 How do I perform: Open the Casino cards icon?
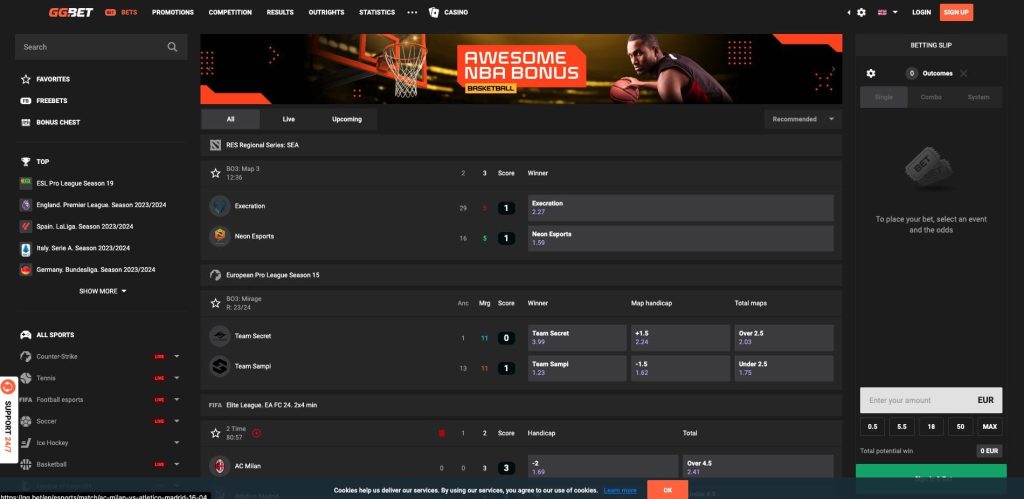[433, 12]
